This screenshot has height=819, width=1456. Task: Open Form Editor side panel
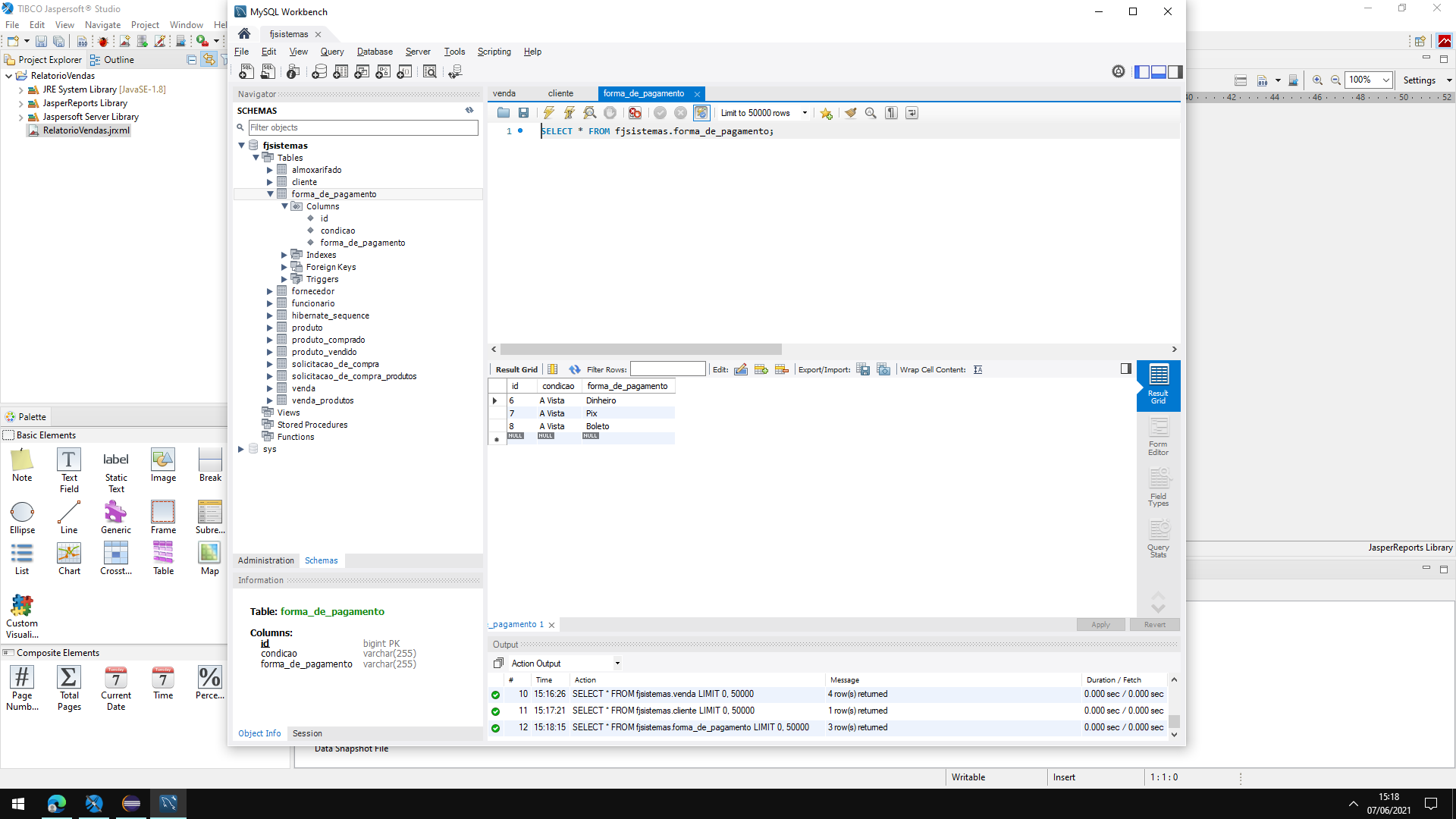(1158, 435)
